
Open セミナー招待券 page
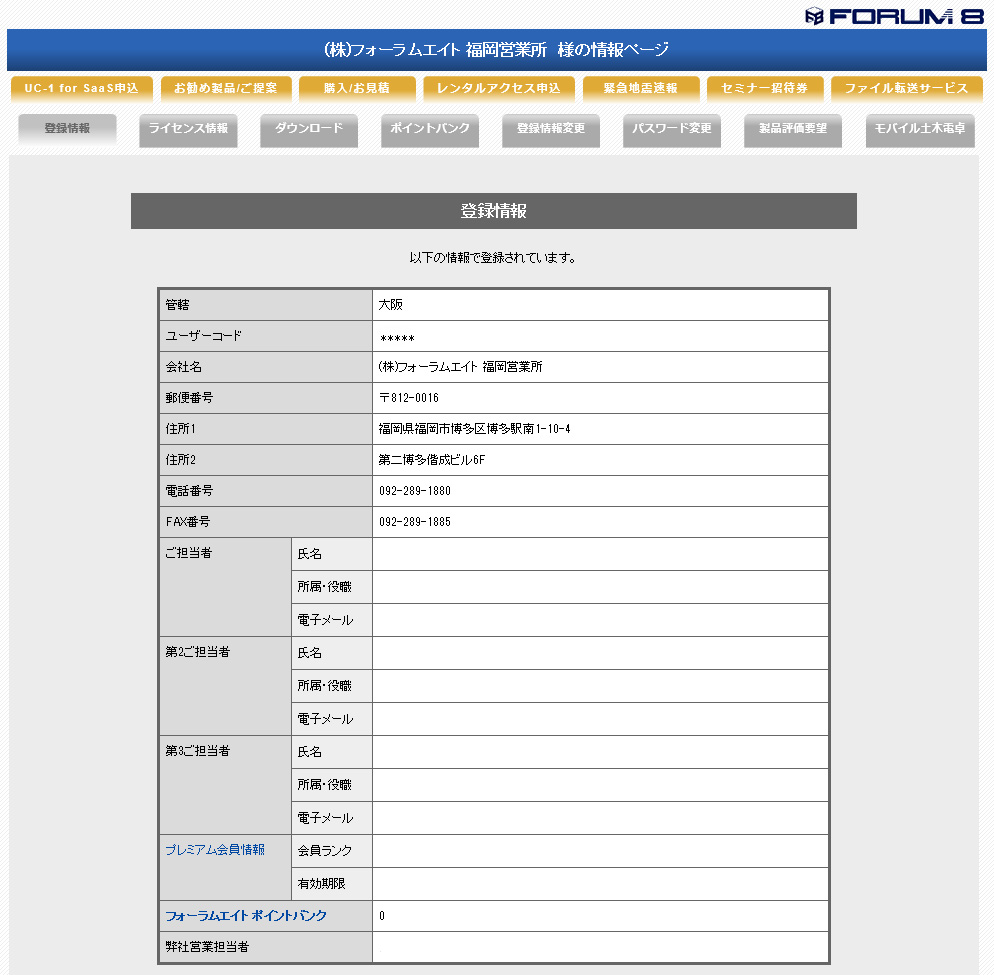coord(765,89)
